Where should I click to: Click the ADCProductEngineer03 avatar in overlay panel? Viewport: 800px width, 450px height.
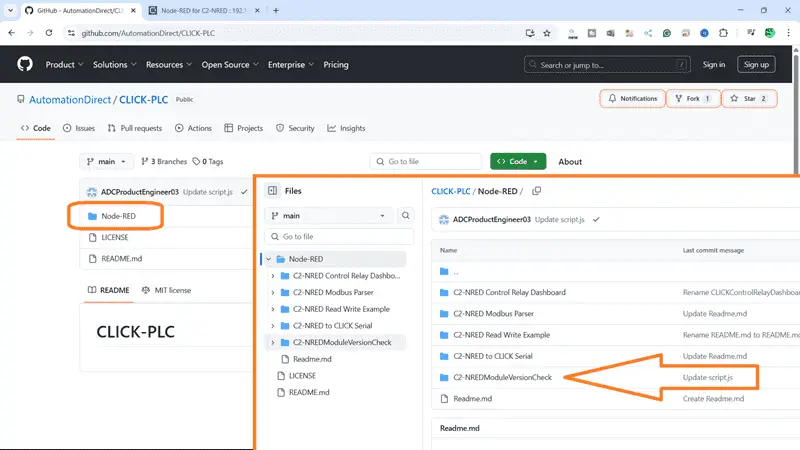[x=444, y=219]
